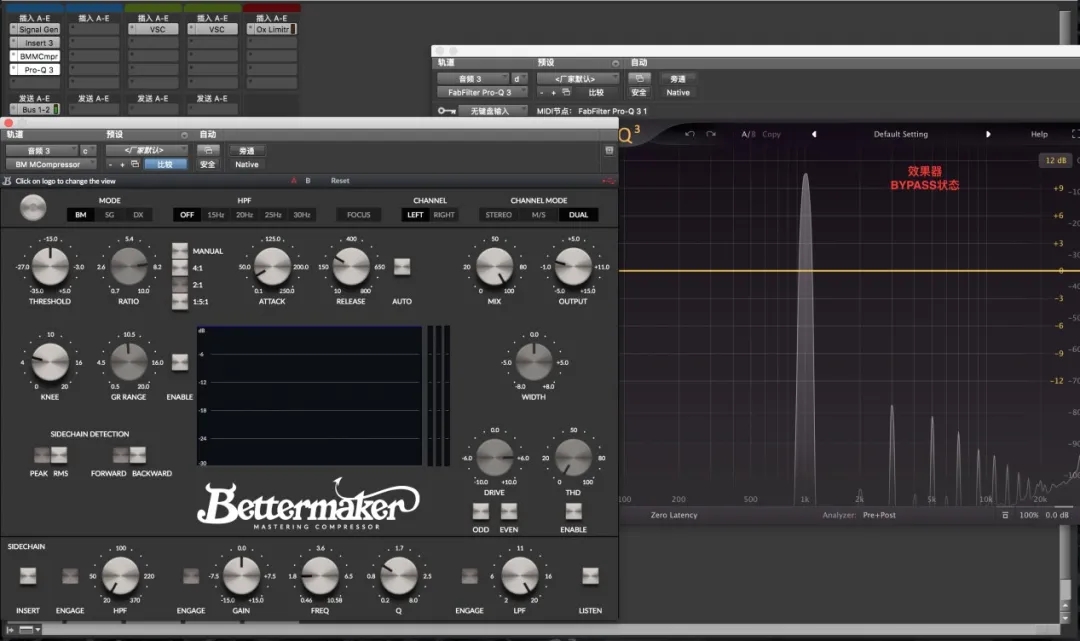Image resolution: width=1080 pixels, height=641 pixels.
Task: Open Pro-Q factory default preset dropdown
Action: [x=577, y=78]
